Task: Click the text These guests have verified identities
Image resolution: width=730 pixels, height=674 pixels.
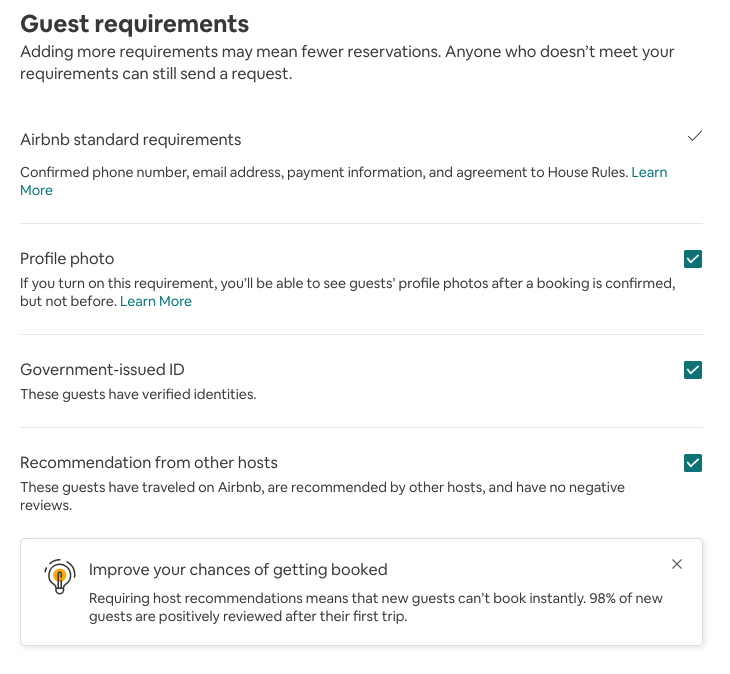Action: click(x=138, y=394)
